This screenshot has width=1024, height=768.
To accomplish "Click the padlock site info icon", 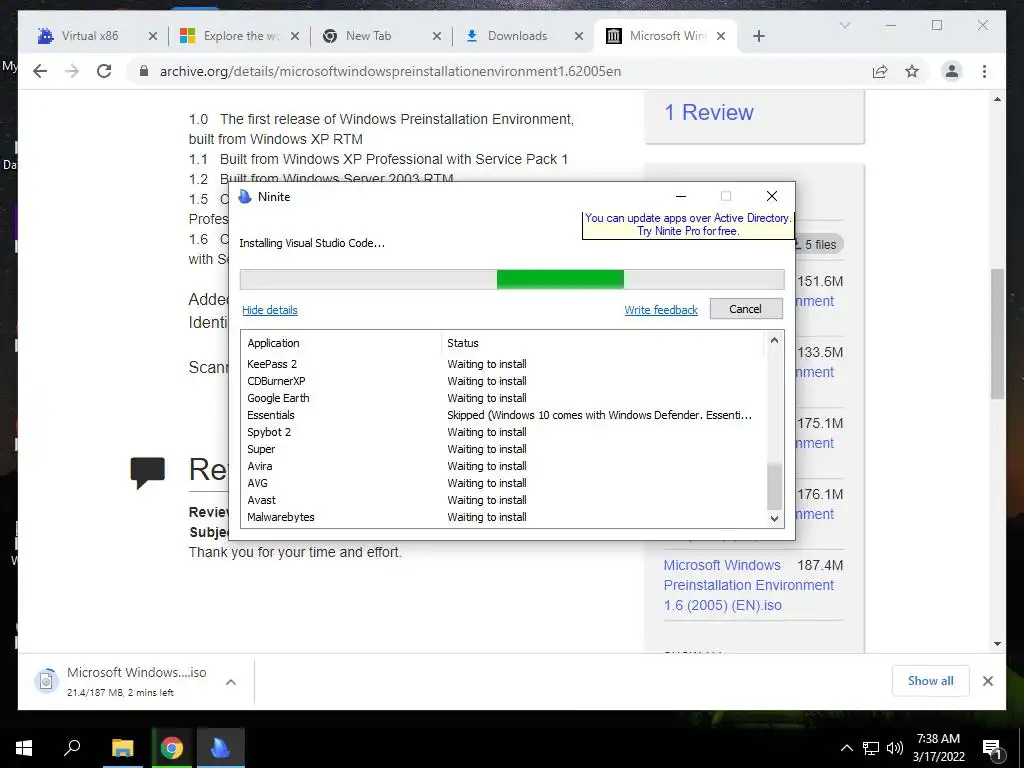I will (x=144, y=71).
